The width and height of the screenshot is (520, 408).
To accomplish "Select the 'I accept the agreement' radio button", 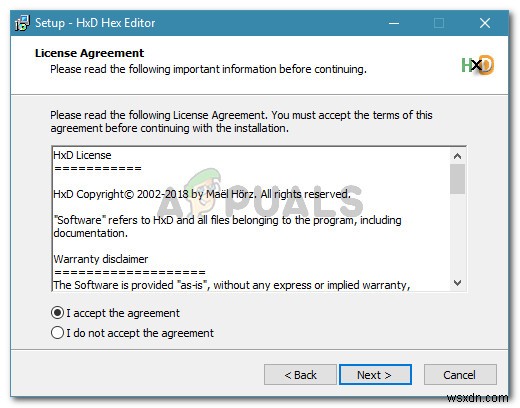I will tap(57, 313).
